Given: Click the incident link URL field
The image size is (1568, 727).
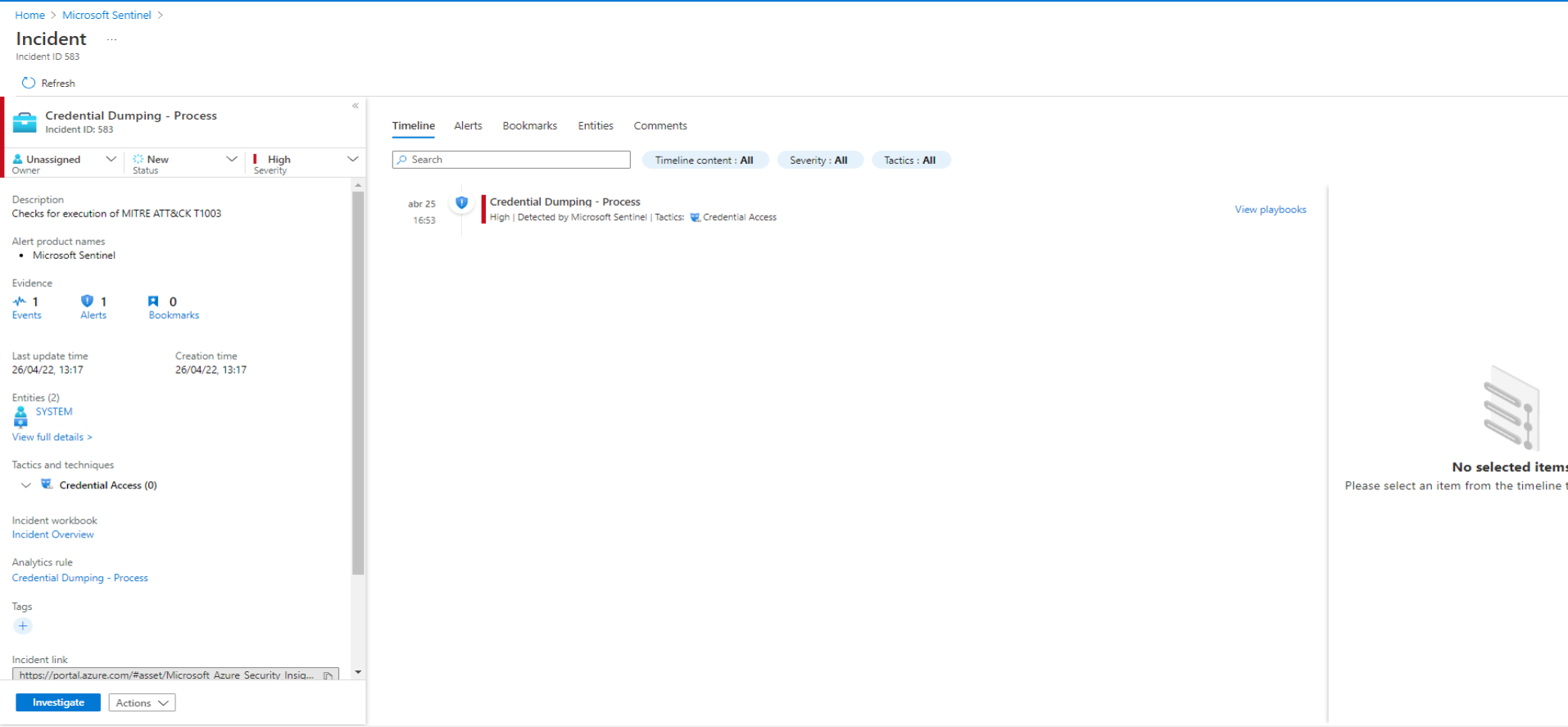Looking at the screenshot, I should tap(175, 675).
